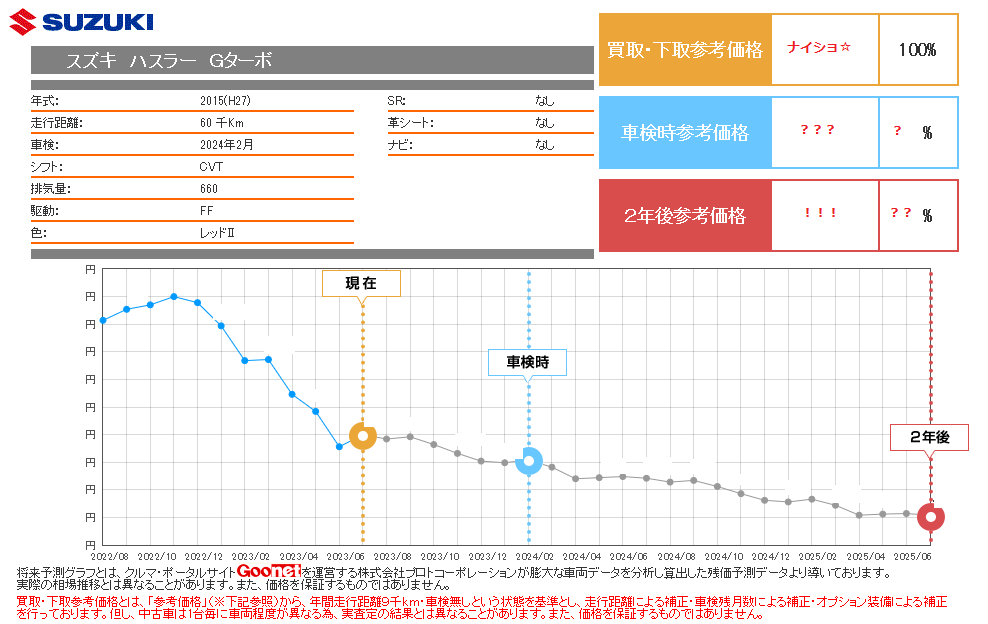Screen dimensions: 988x624
Task: Click the x-axis label 2023/10
Action: [440, 557]
